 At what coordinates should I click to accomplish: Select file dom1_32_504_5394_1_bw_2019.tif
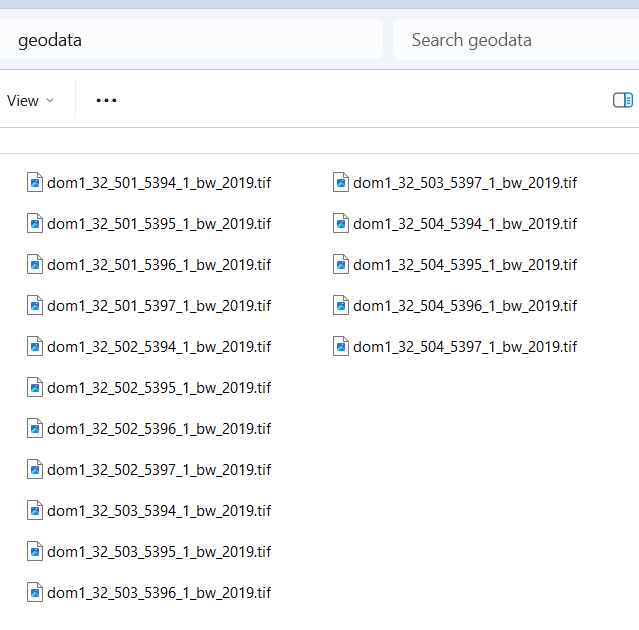[464, 223]
